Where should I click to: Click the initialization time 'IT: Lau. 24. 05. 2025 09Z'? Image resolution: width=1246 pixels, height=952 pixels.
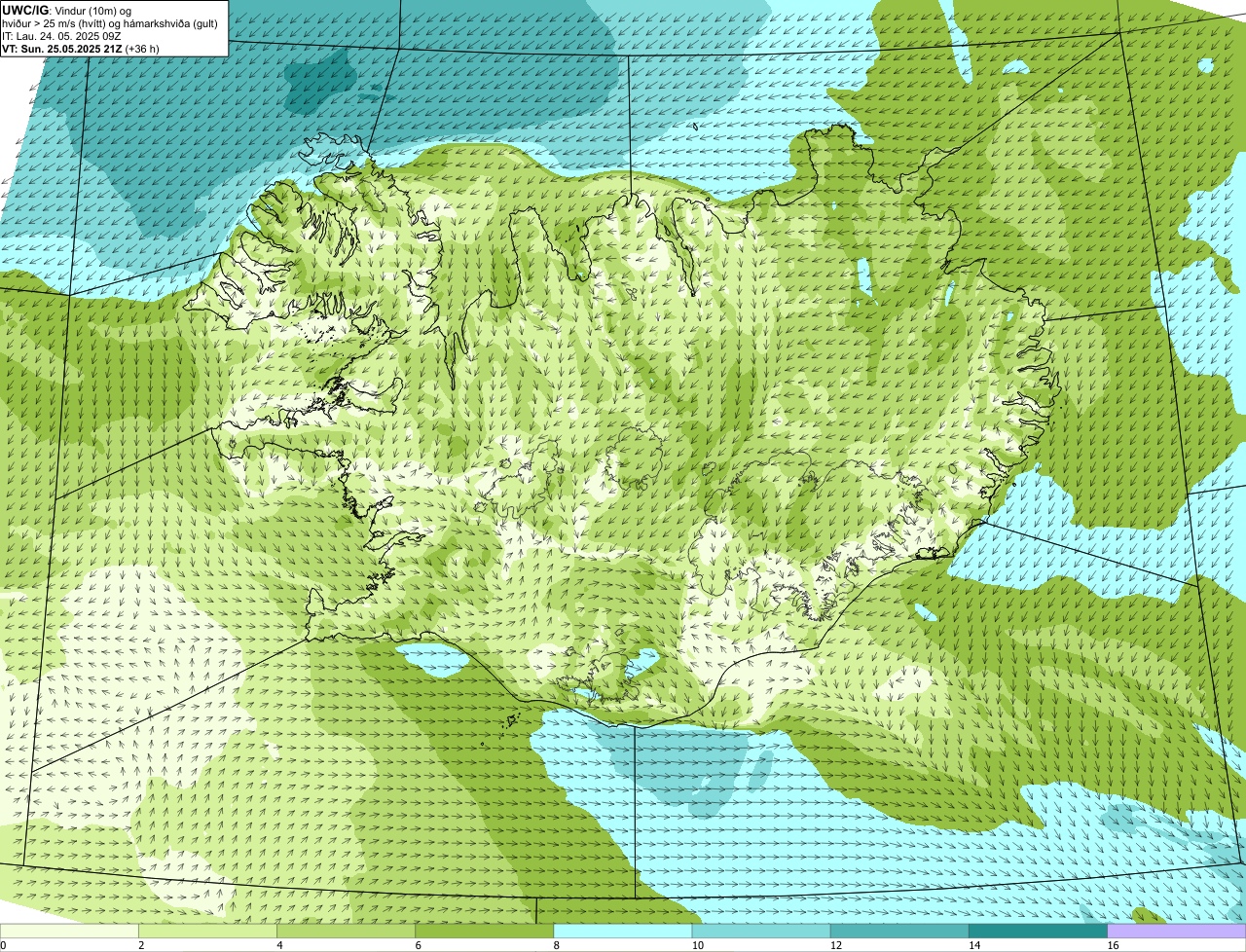click(61, 36)
